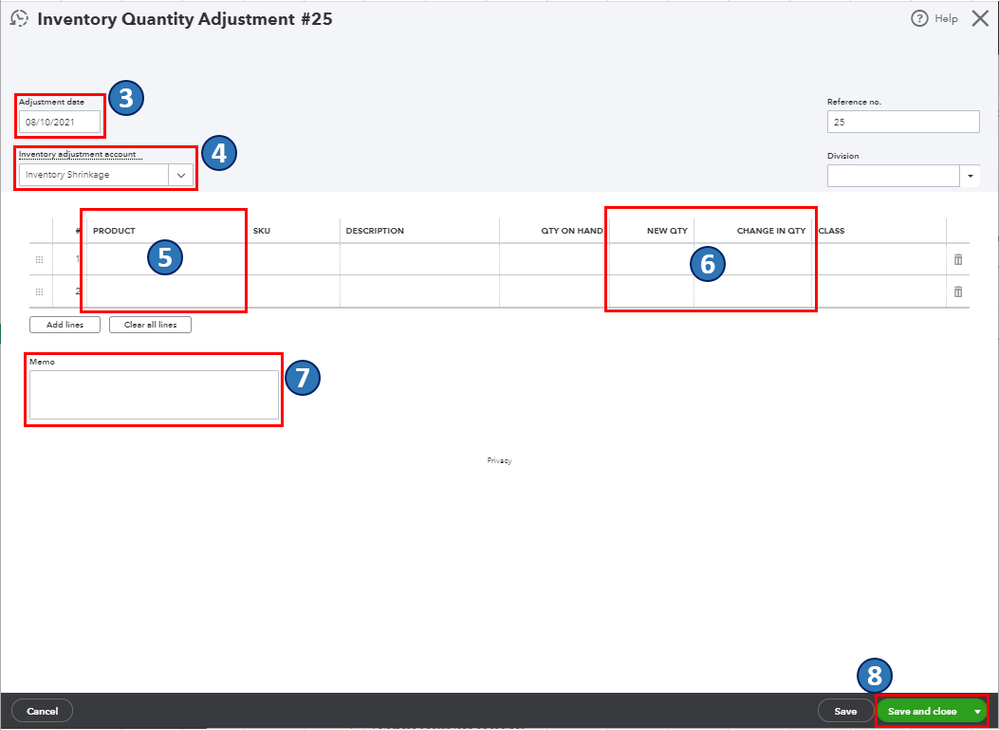Open the Help question mark icon
Screen dimensions: 999x730
point(919,18)
